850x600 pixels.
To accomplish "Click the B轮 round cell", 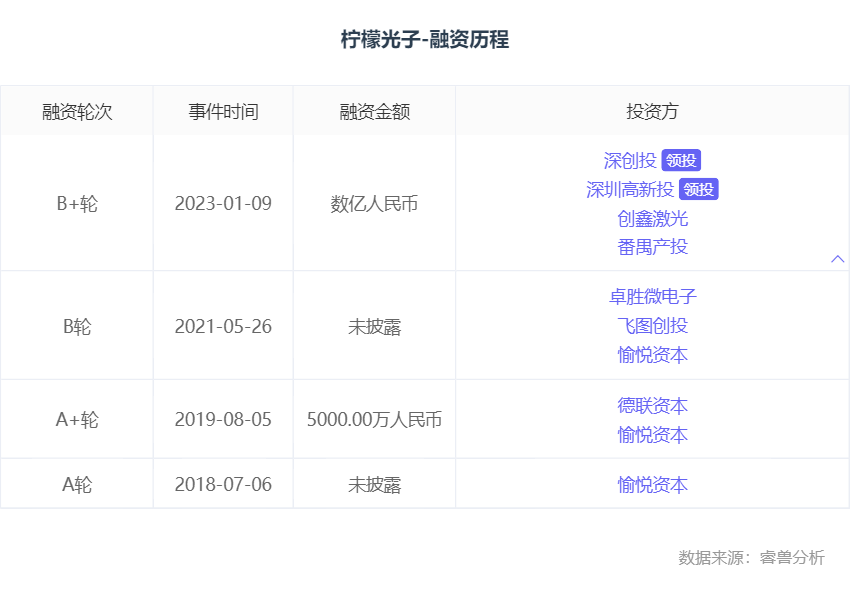I will [77, 327].
